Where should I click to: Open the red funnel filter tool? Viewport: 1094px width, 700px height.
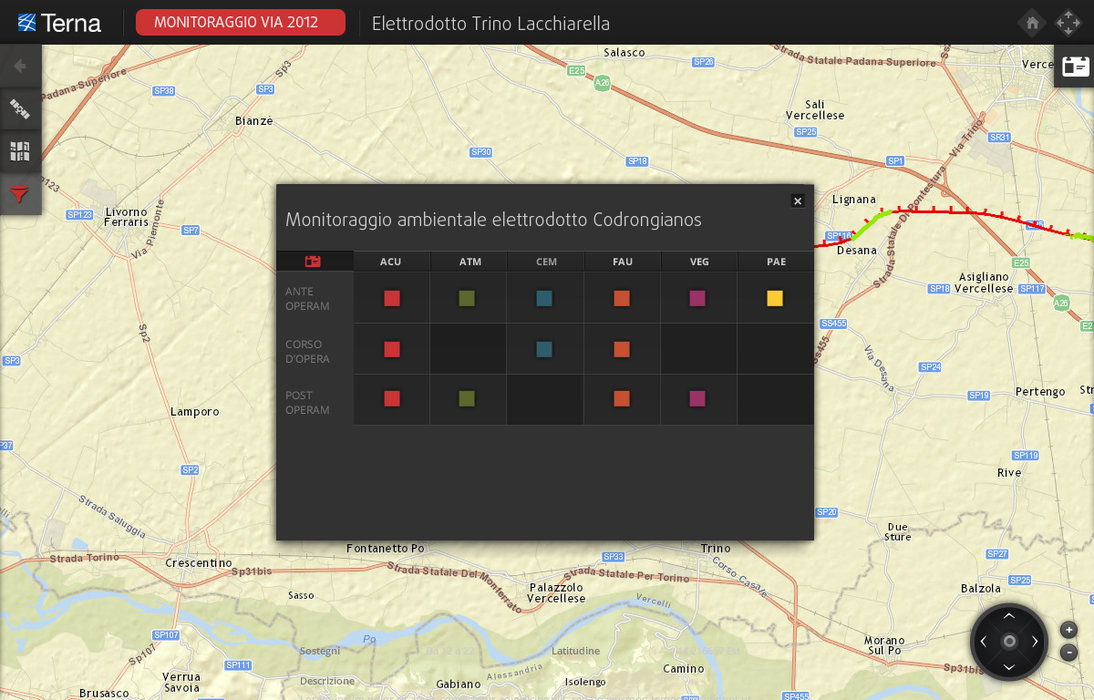[x=20, y=194]
